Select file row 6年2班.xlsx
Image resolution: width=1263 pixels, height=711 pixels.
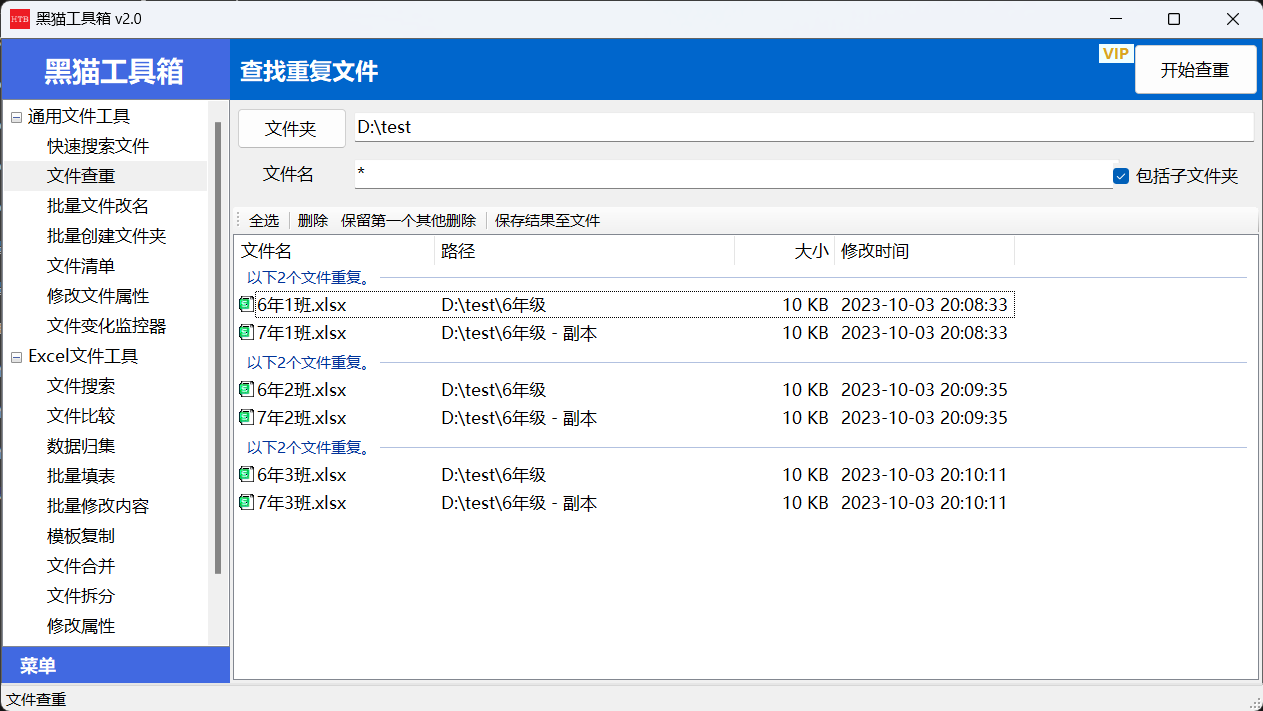[x=625, y=389]
